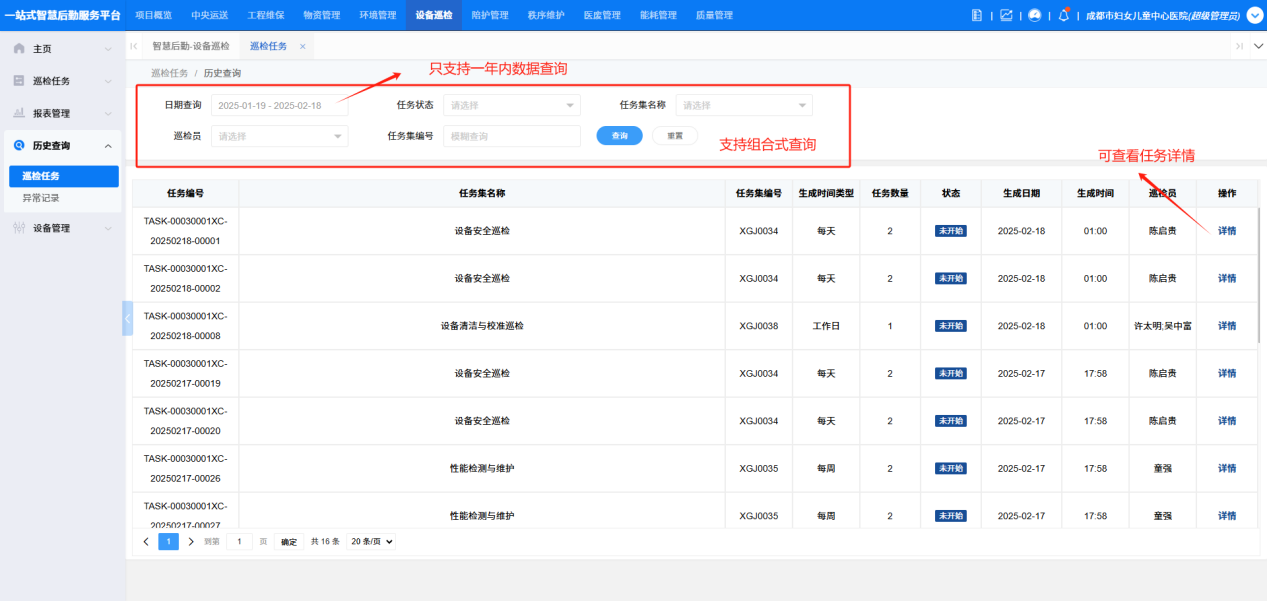Open the 任务状态 dropdown
The height and width of the screenshot is (601, 1267).
511,105
